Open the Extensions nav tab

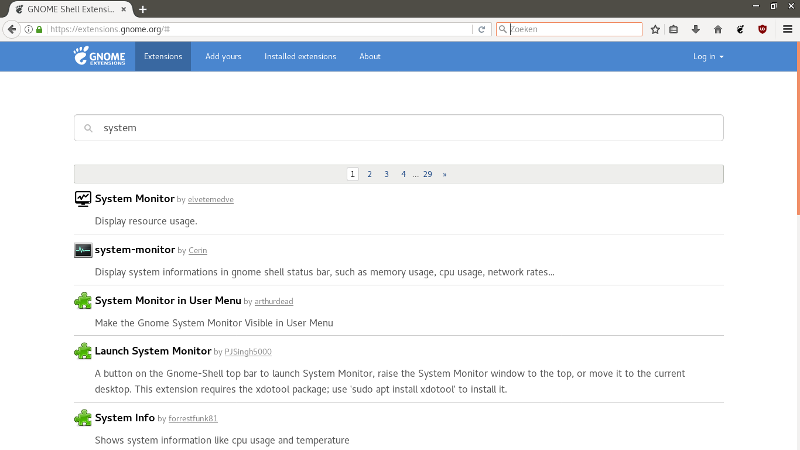[163, 56]
